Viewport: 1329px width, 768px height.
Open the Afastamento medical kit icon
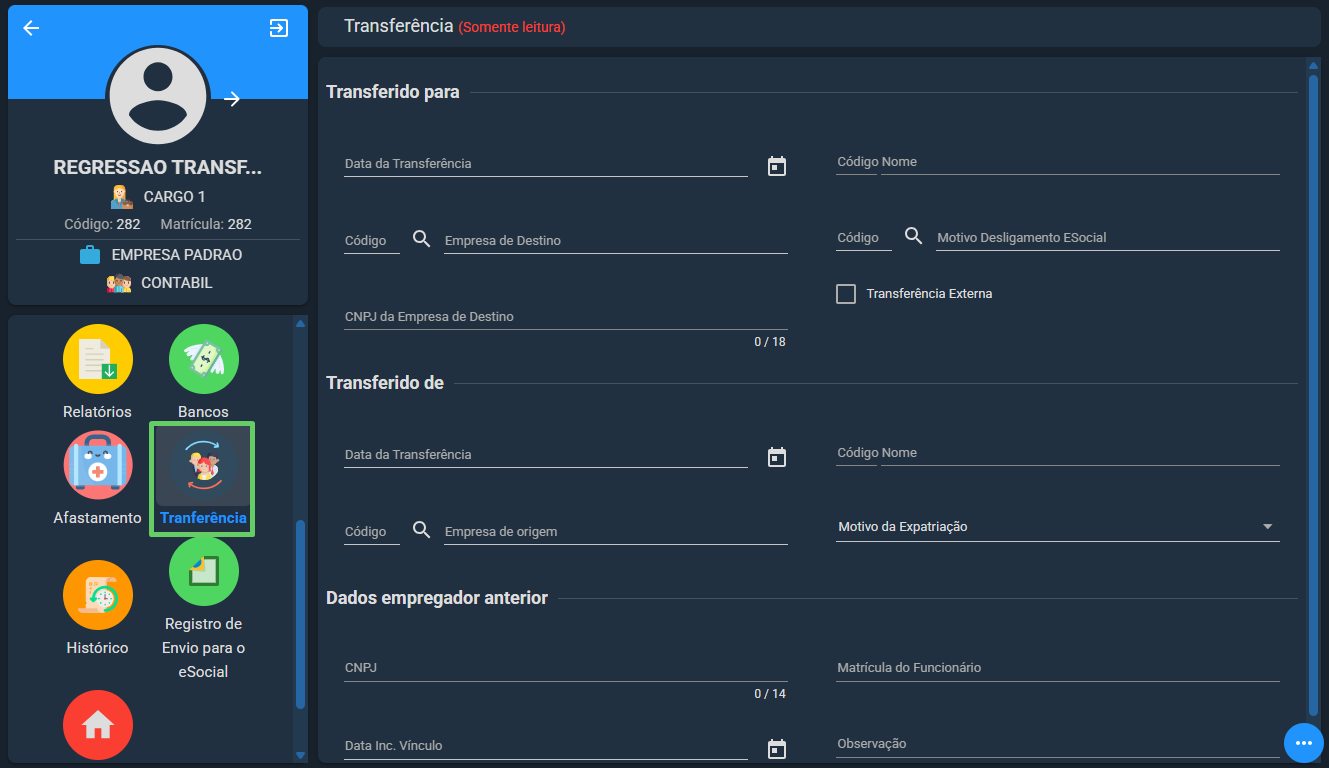click(x=98, y=465)
